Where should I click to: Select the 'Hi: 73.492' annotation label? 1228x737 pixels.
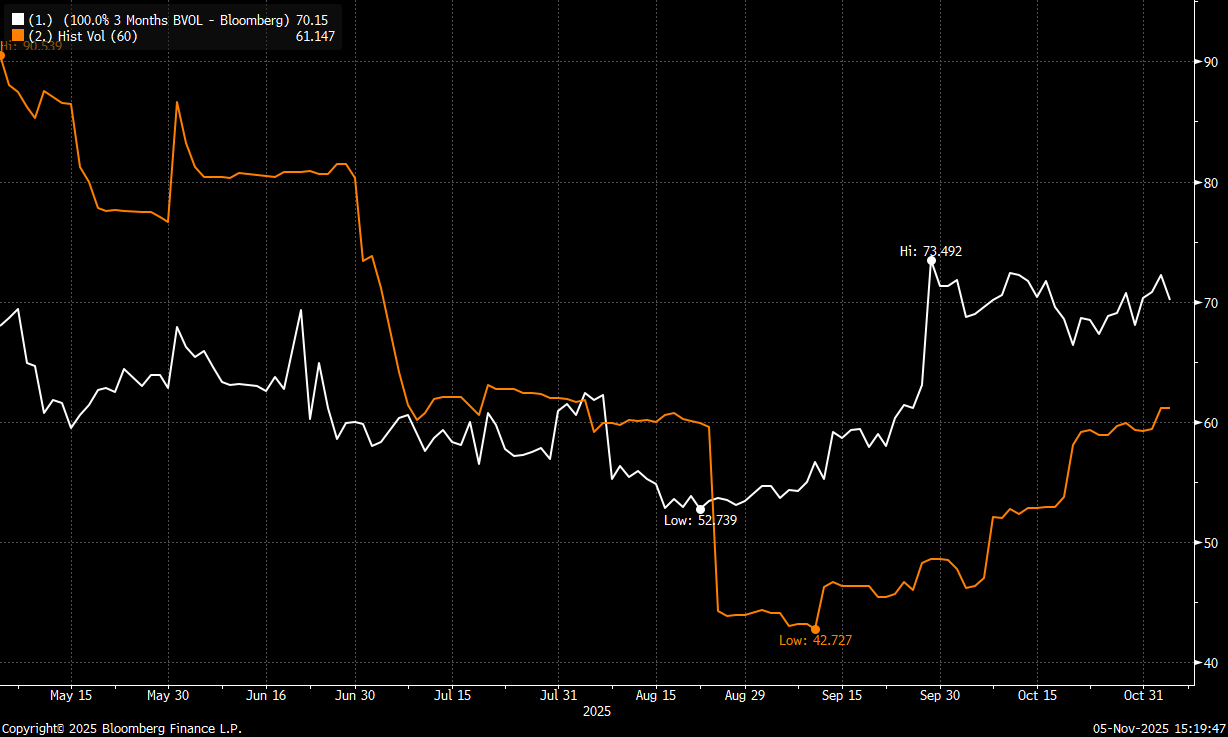point(931,251)
